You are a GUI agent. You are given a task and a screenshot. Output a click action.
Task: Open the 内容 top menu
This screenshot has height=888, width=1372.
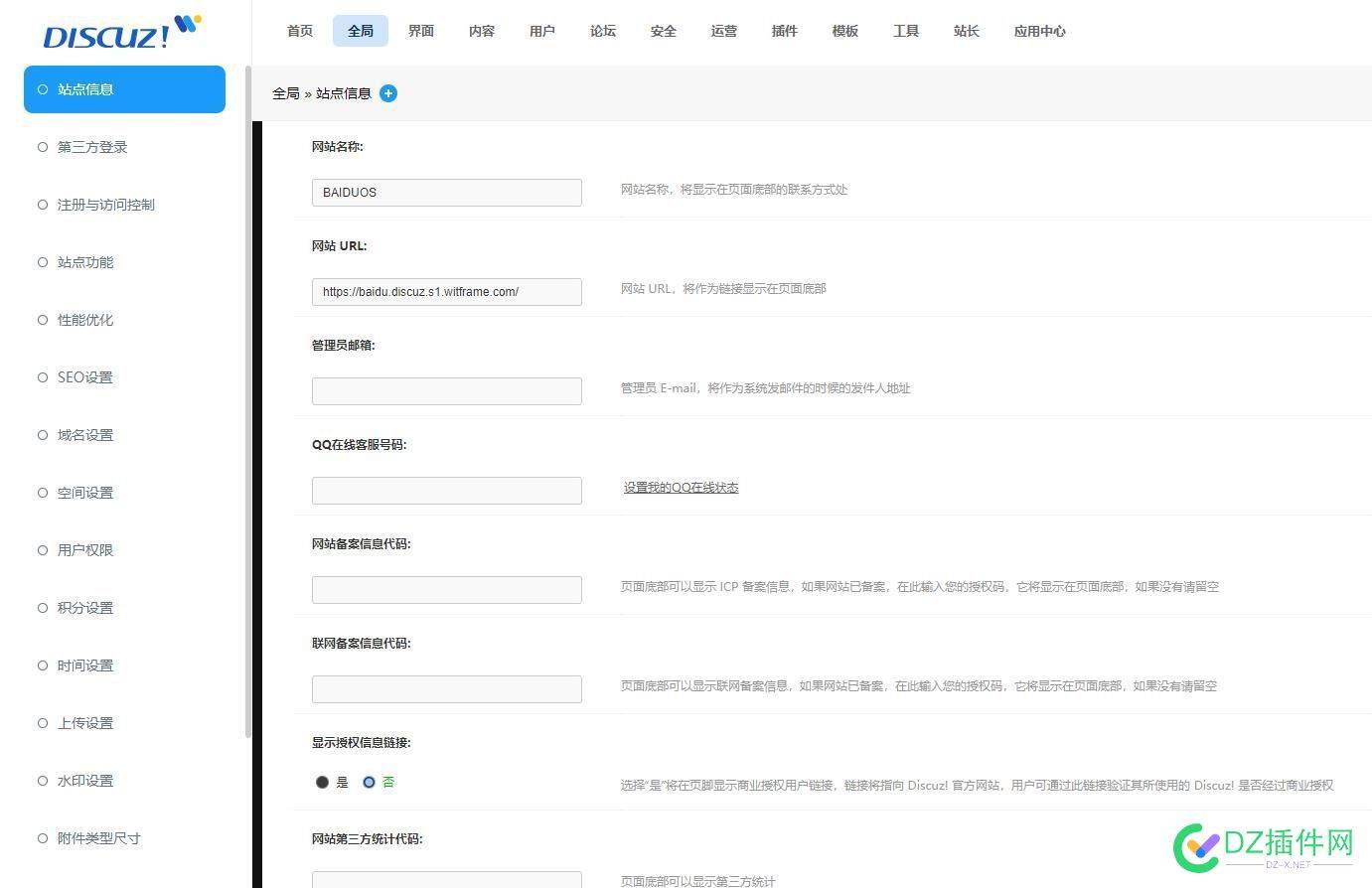tap(482, 31)
